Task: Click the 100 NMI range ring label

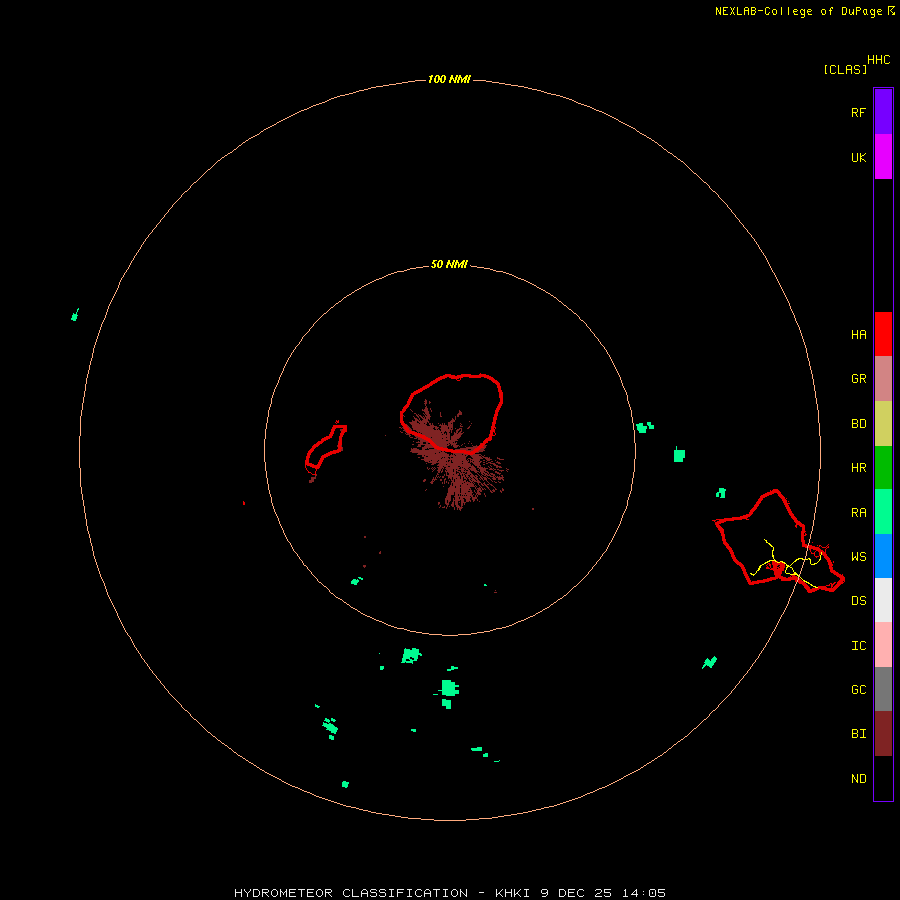Action: (x=449, y=79)
